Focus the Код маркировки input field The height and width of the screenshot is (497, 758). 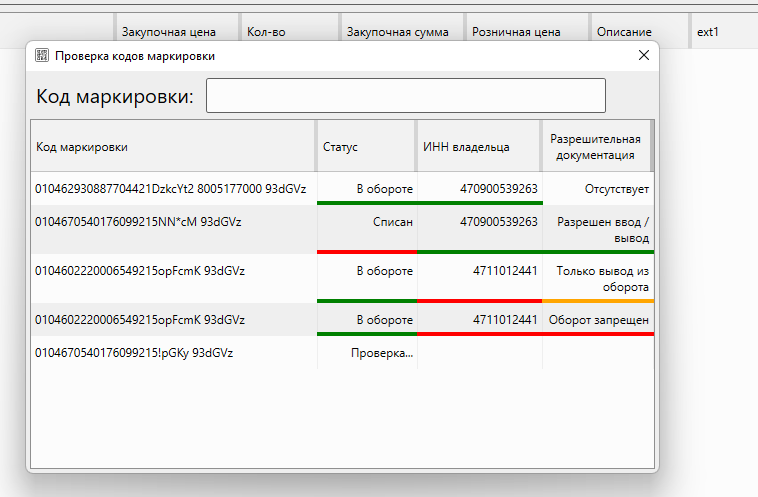(405, 96)
